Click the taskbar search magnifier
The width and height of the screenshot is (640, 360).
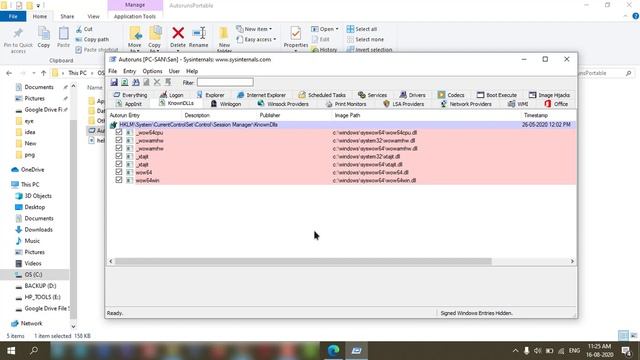pos(34,350)
